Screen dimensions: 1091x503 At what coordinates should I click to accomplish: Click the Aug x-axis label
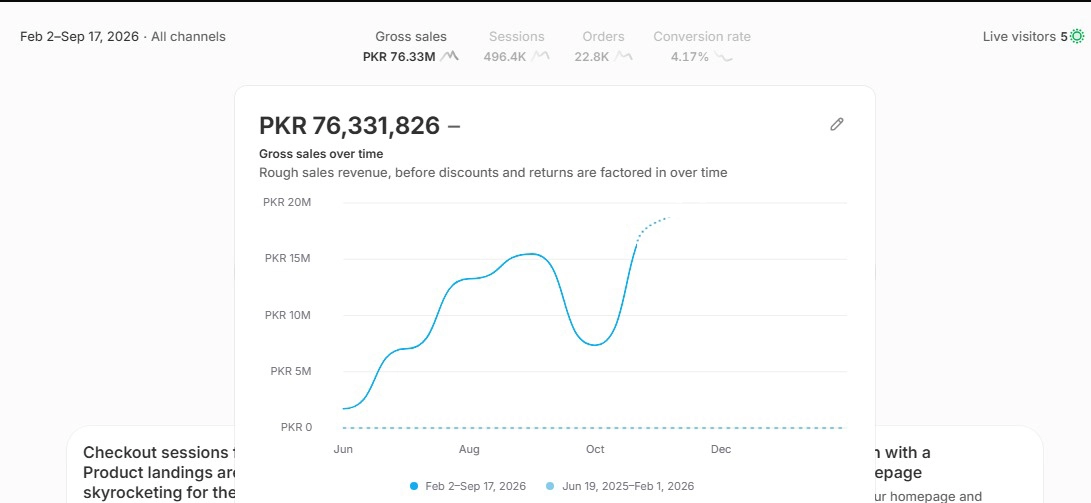(469, 449)
